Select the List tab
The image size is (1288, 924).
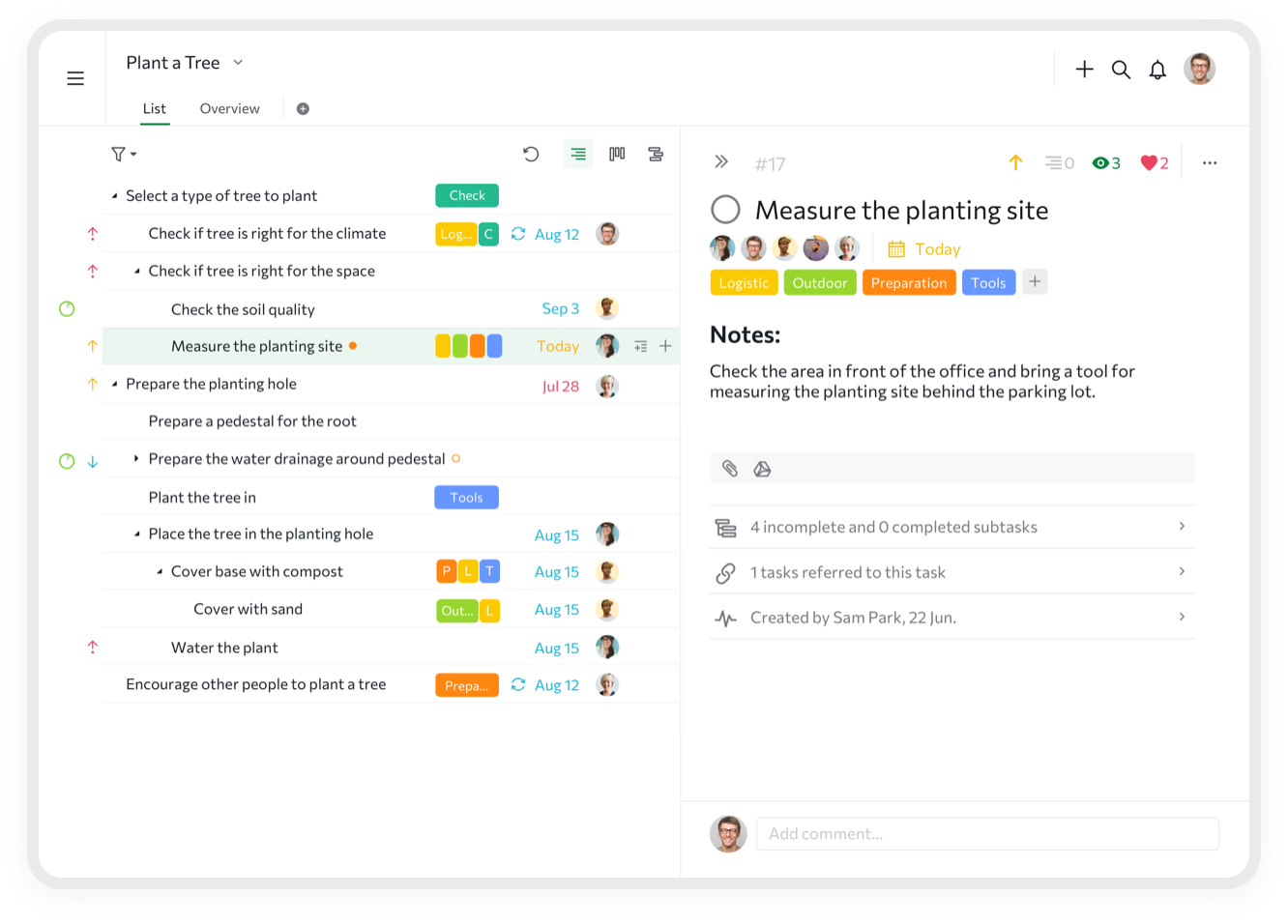pyautogui.click(x=154, y=108)
